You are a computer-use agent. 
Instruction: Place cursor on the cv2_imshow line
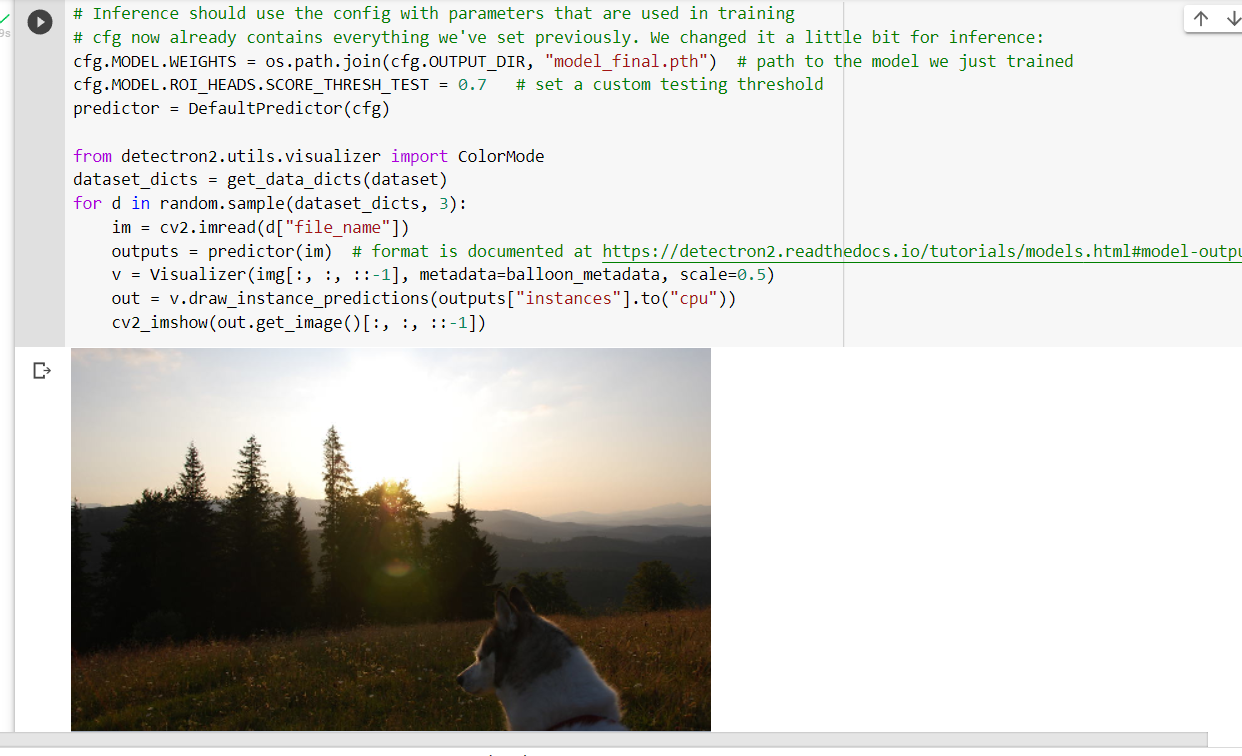299,323
